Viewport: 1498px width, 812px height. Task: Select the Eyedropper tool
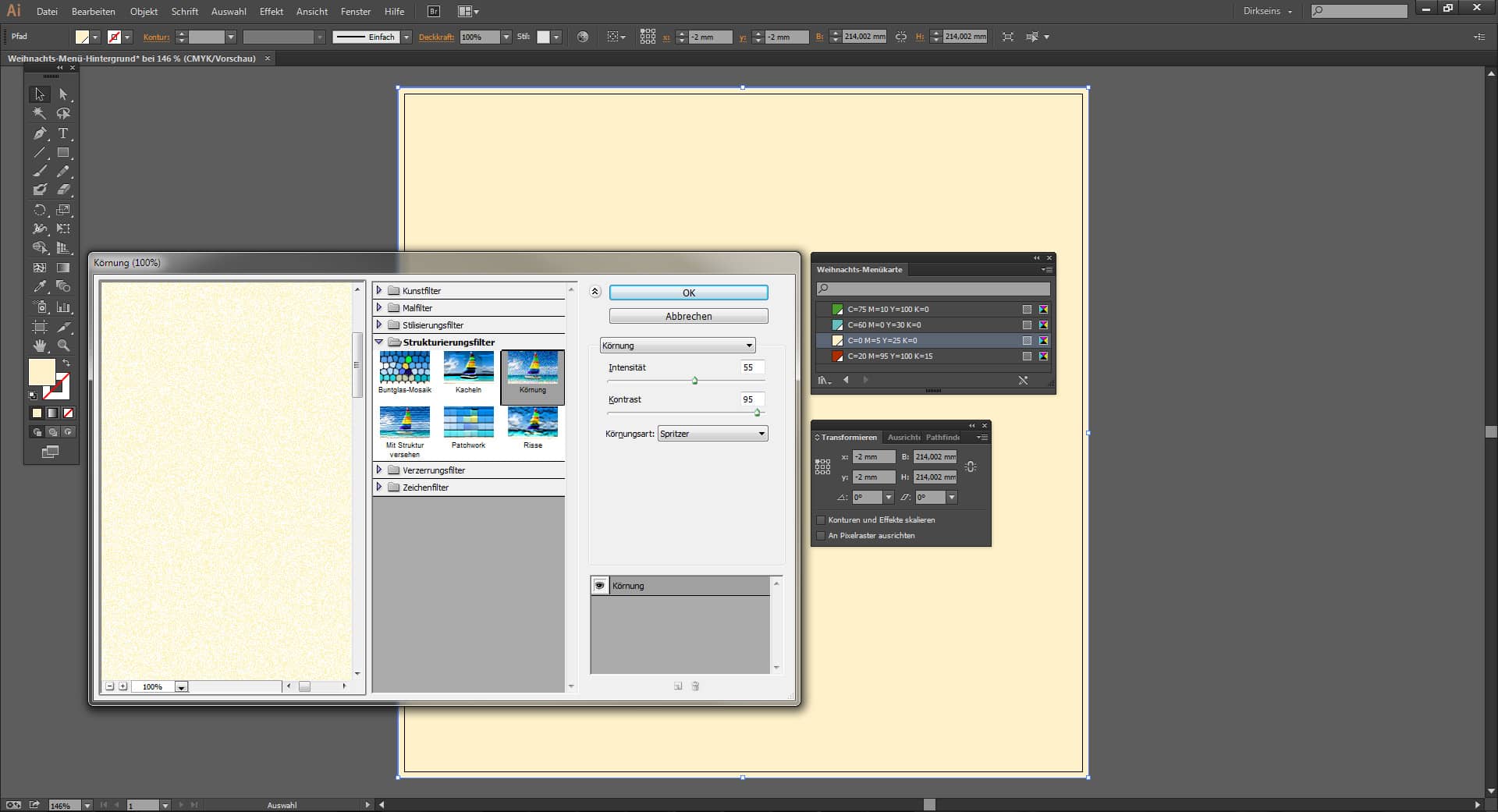point(40,286)
